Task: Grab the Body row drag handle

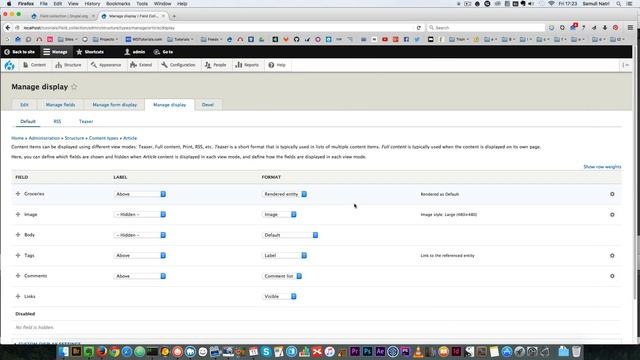Action: 18,235
